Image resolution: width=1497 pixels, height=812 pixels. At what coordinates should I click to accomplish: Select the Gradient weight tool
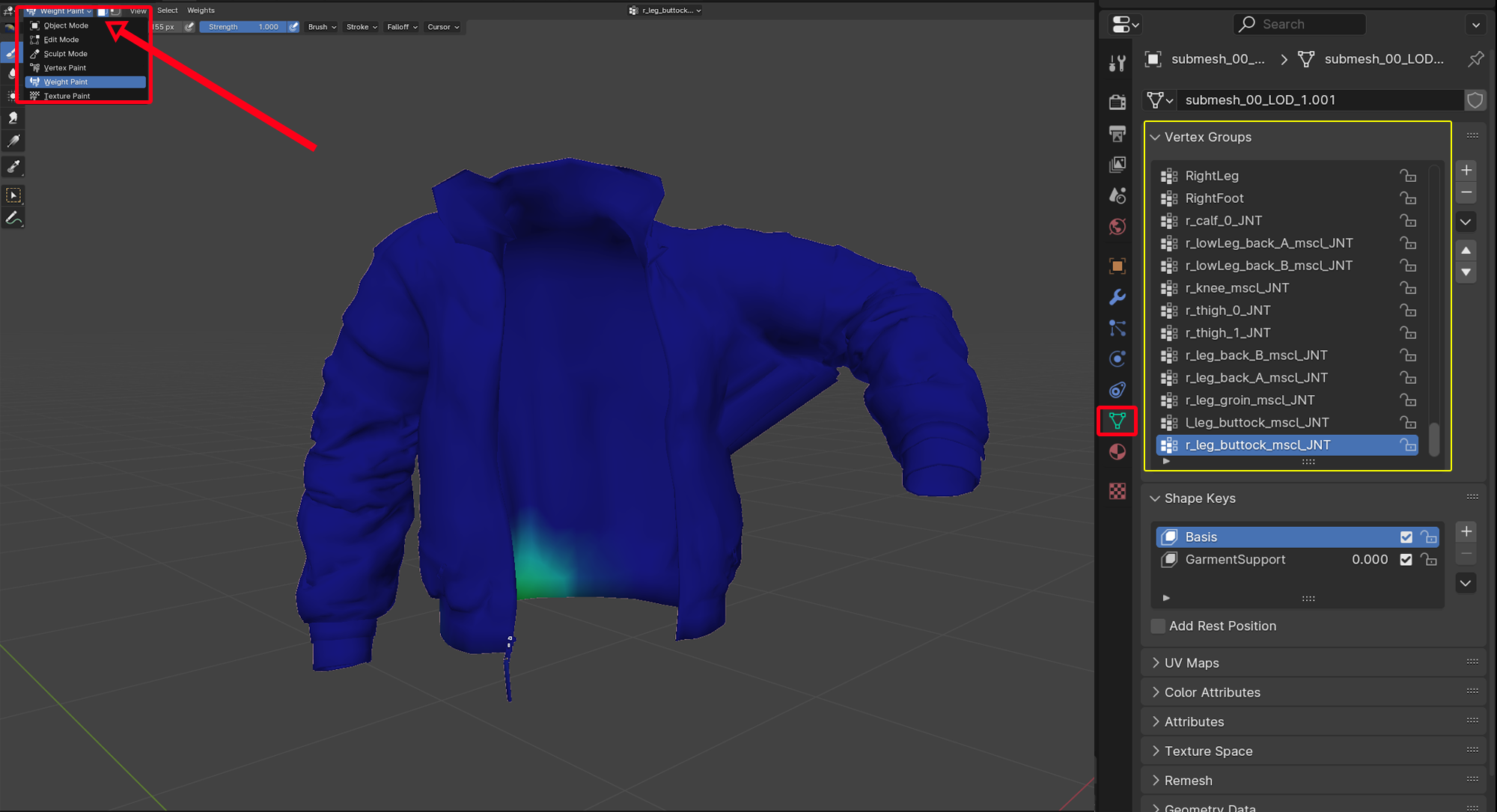point(13,141)
